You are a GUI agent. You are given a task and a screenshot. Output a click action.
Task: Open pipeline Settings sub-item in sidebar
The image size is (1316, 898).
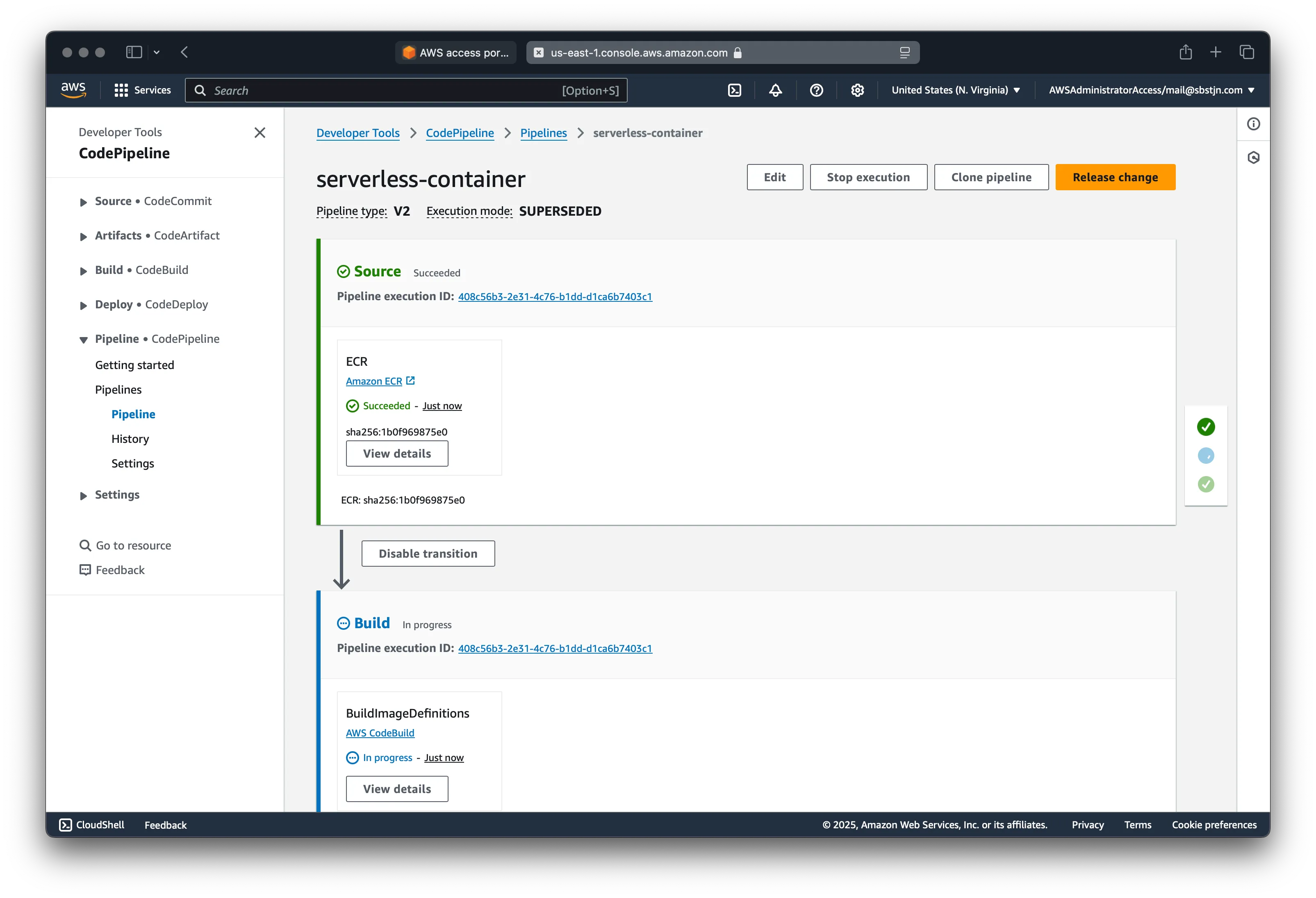coord(132,464)
